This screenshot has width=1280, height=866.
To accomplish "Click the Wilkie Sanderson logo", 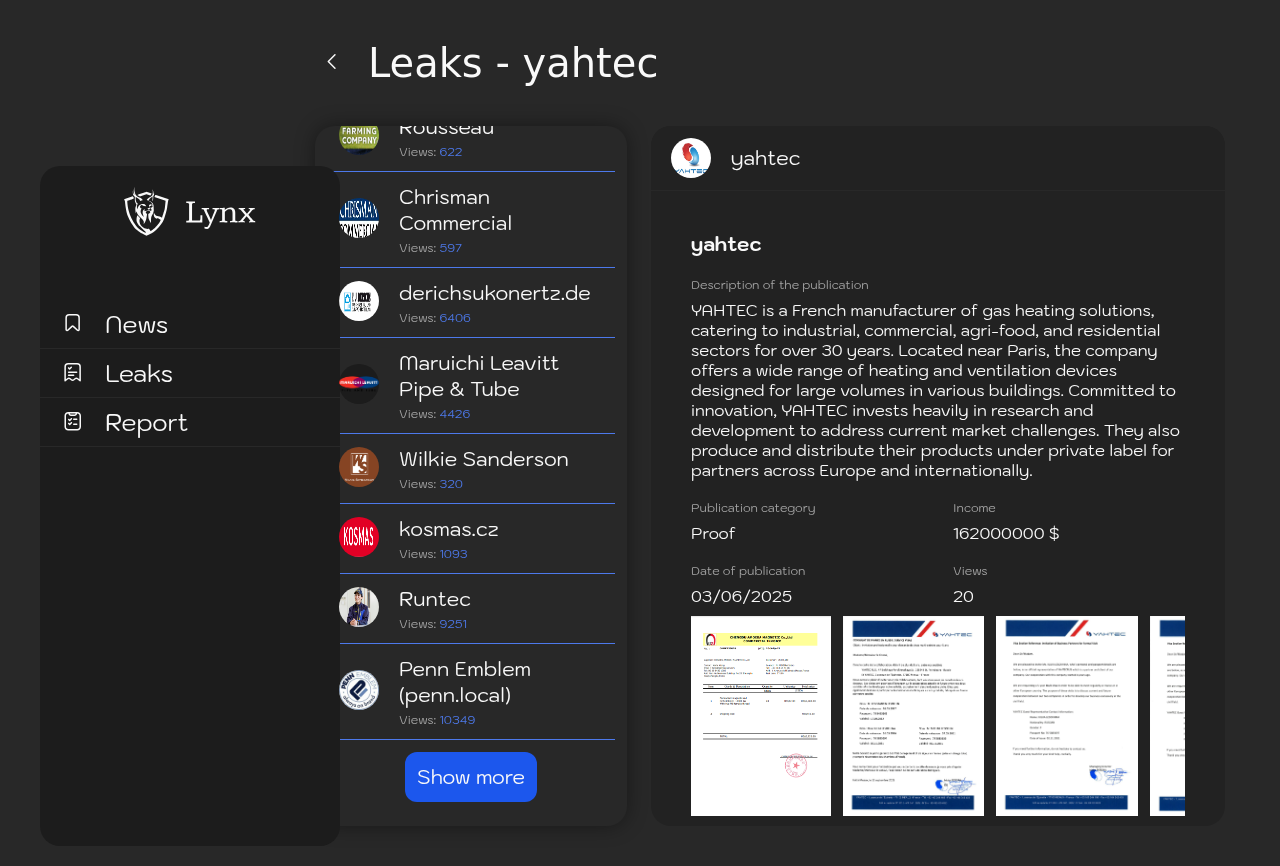I will click(359, 467).
